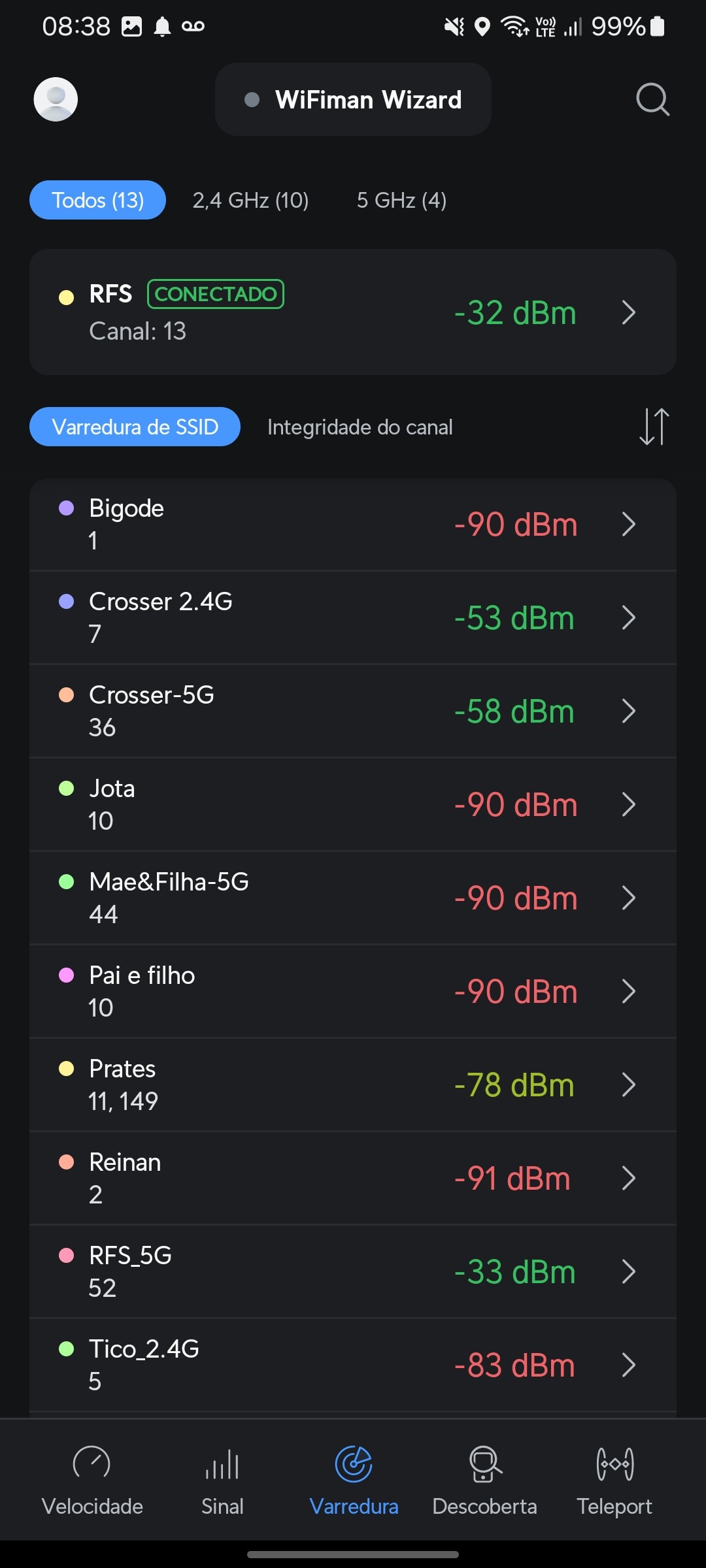Tap the profile avatar icon
Image resolution: width=706 pixels, height=1568 pixels.
pos(56,99)
